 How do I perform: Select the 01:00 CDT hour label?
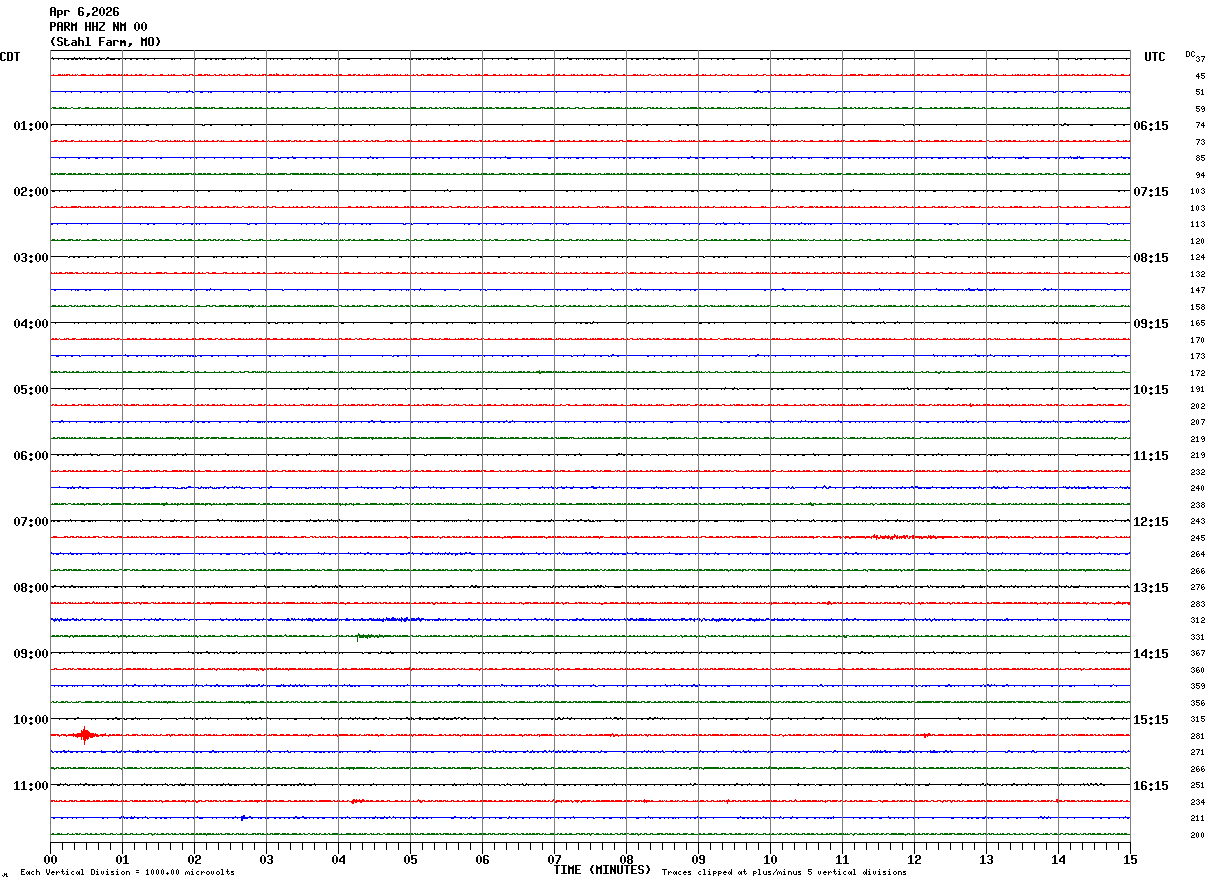pos(31,126)
